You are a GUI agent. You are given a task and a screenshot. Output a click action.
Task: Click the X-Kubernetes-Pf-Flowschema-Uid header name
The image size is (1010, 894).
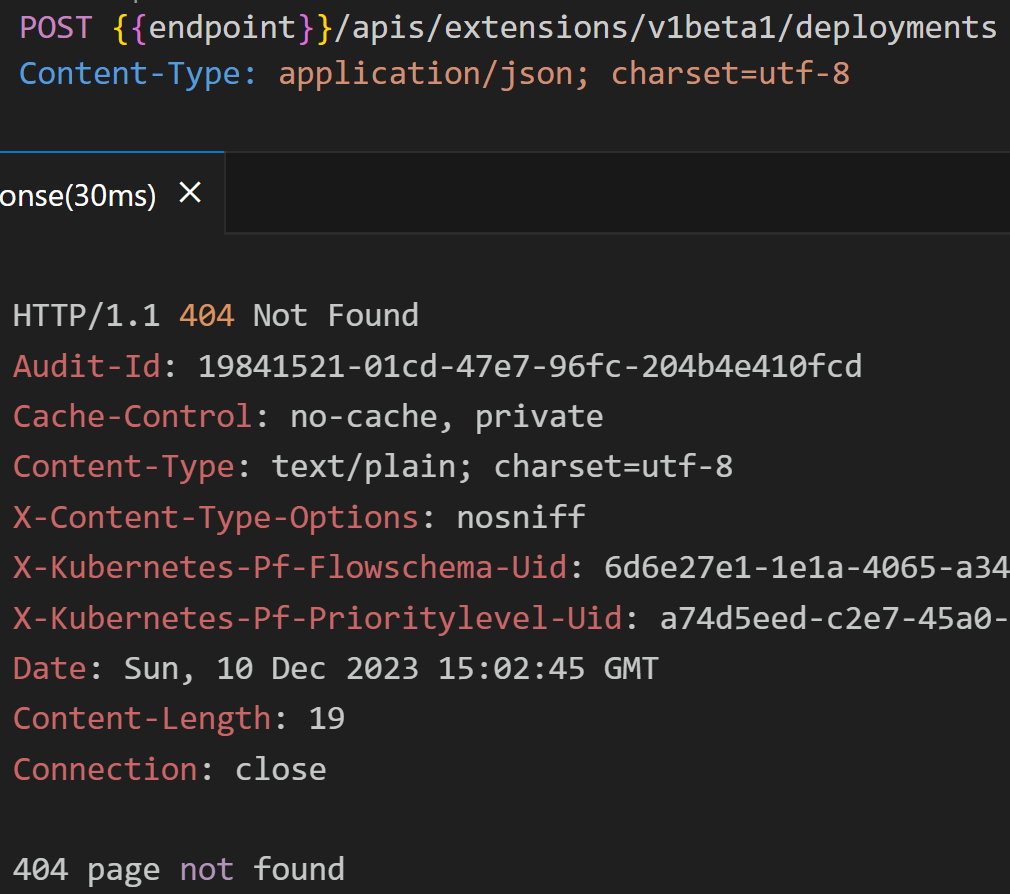tap(290, 568)
